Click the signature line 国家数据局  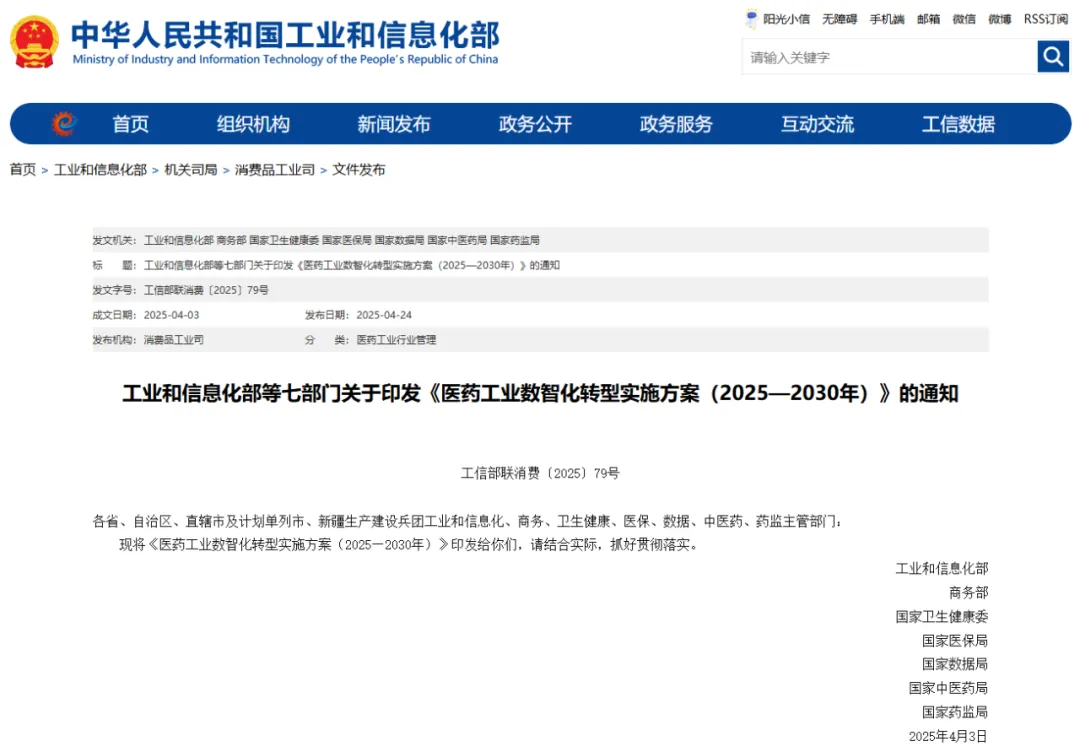955,664
